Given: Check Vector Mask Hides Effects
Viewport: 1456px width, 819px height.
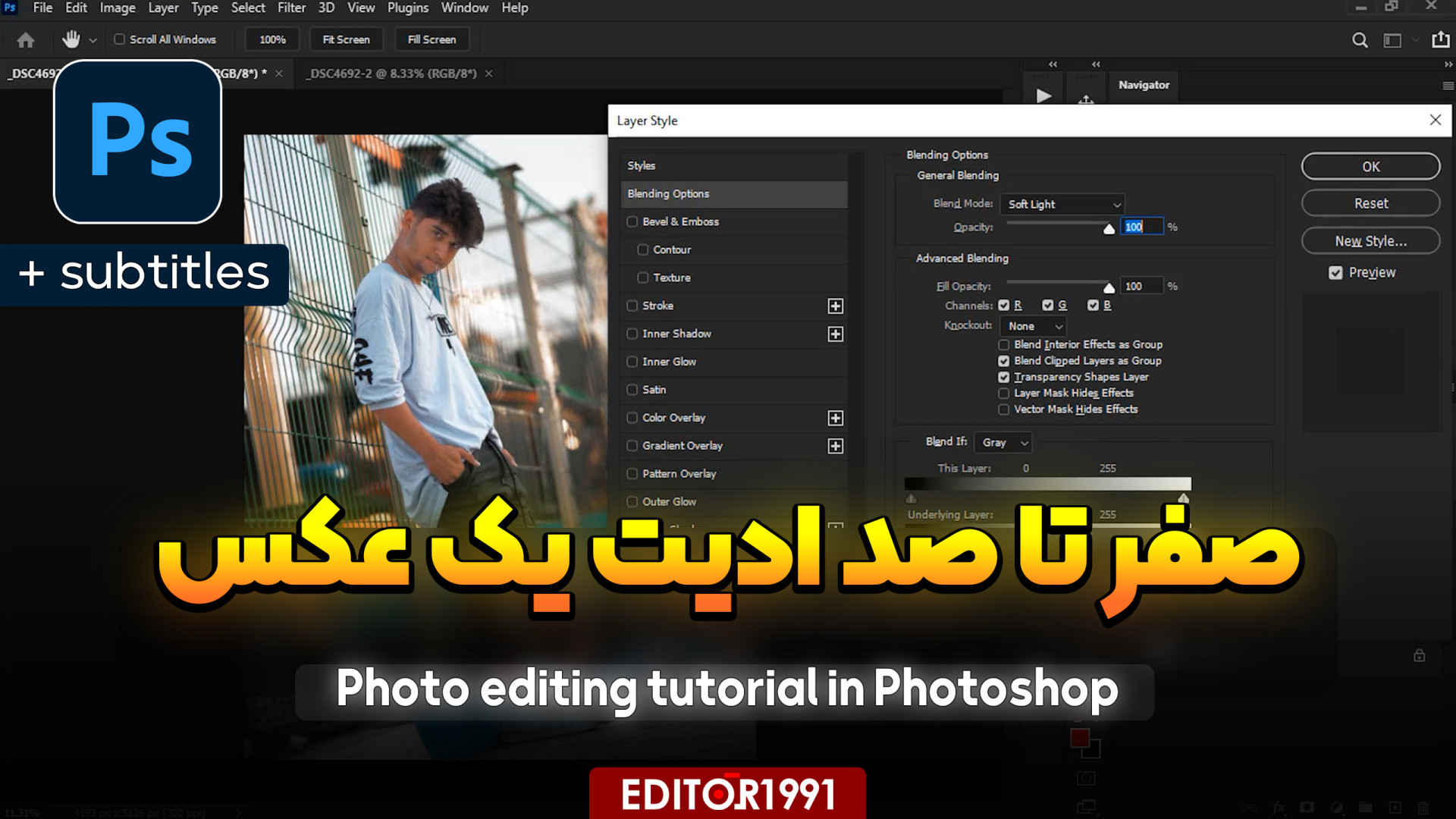Looking at the screenshot, I should coord(1003,409).
